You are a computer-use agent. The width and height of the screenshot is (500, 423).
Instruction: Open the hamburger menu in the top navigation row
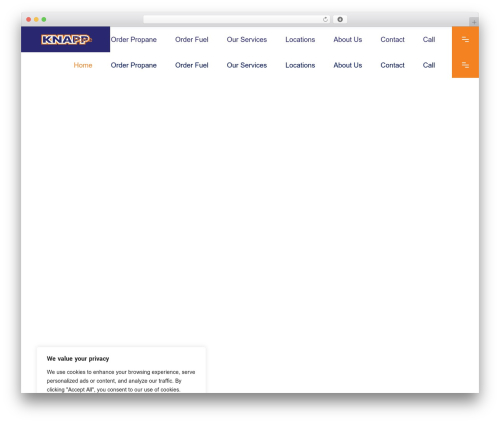[x=465, y=40]
